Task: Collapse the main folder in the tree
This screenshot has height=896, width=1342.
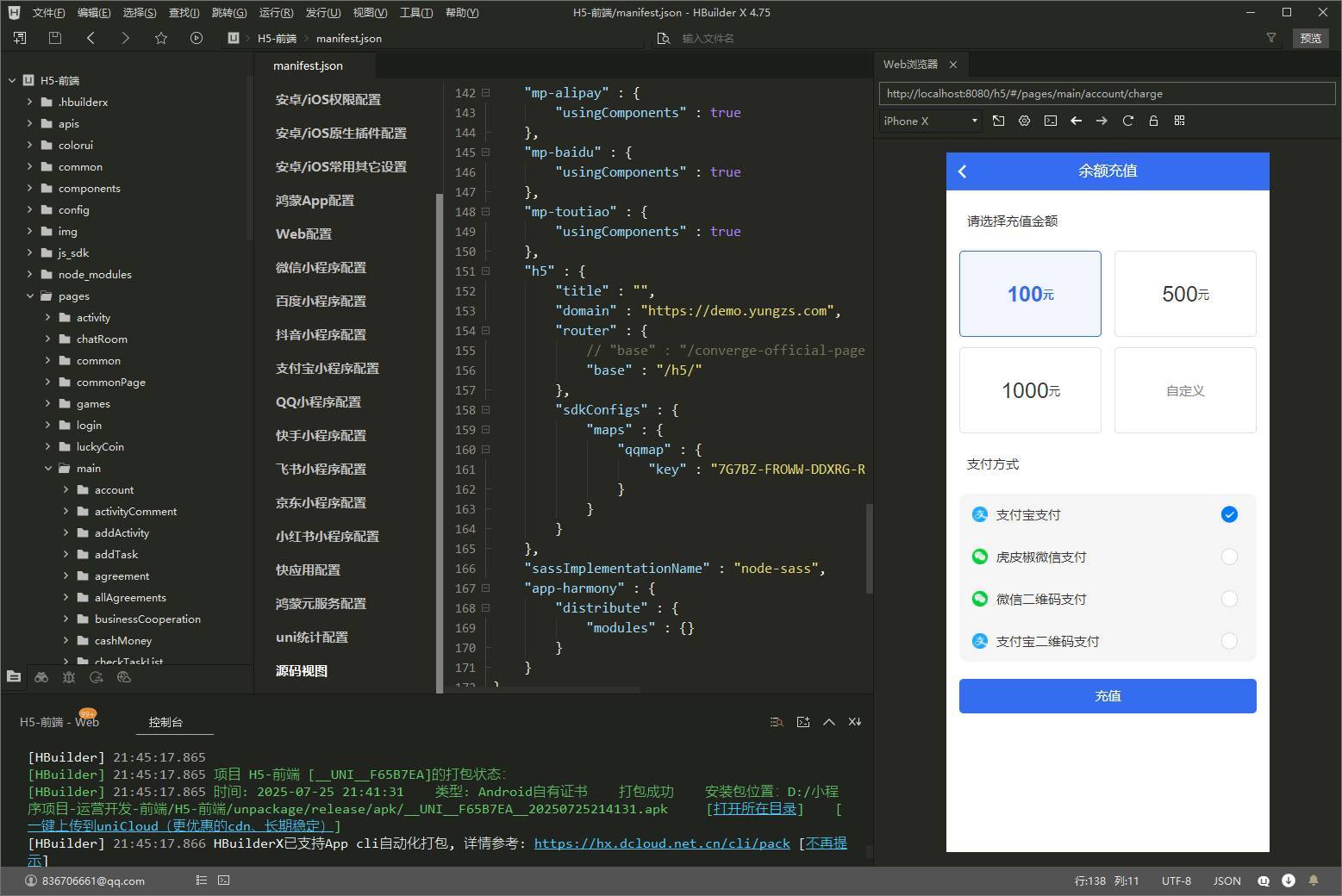Action: point(48,468)
